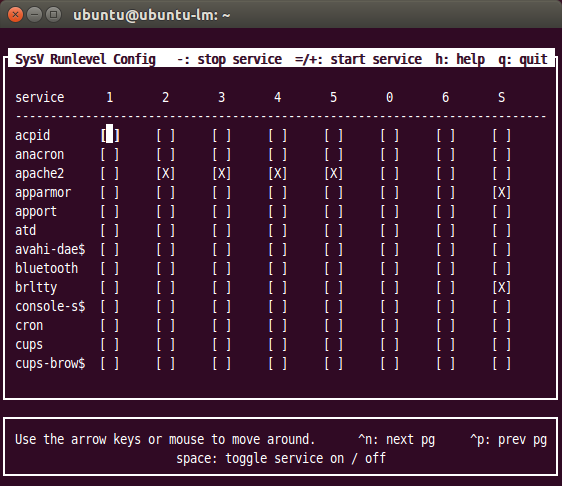Check cups checkbox under runlevel 2

click(x=166, y=344)
